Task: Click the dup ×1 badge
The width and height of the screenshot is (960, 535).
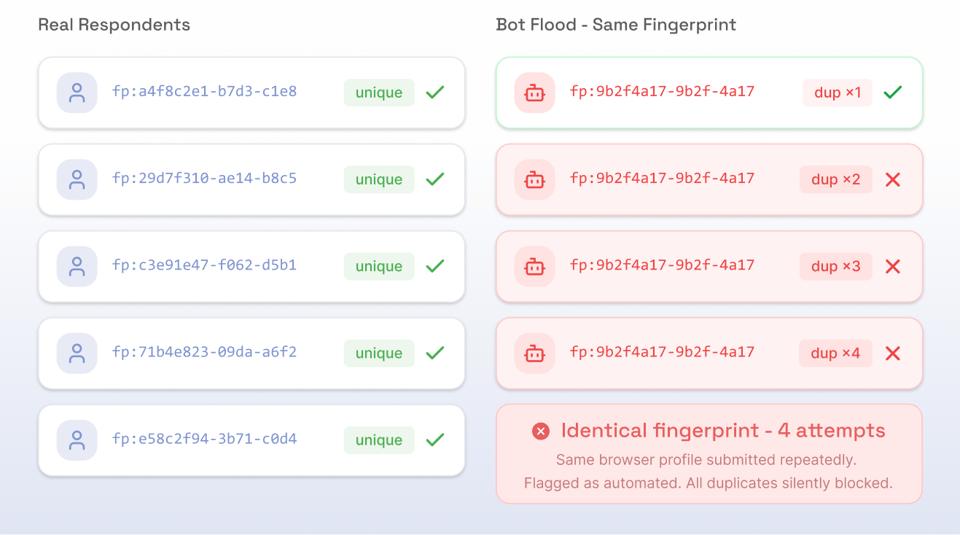Action: pos(837,92)
